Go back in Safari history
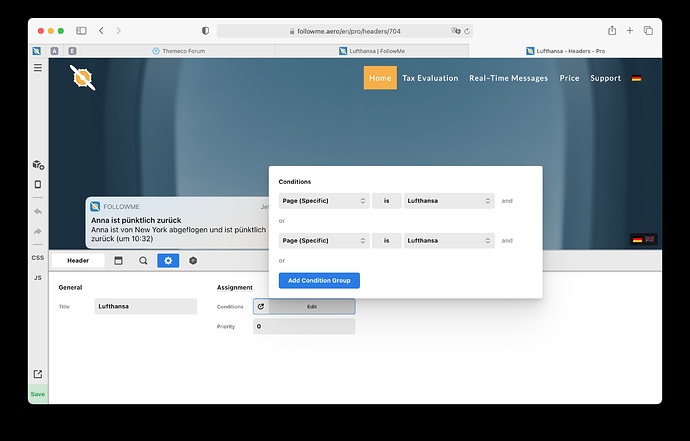Viewport: 690px width, 441px height. click(102, 31)
